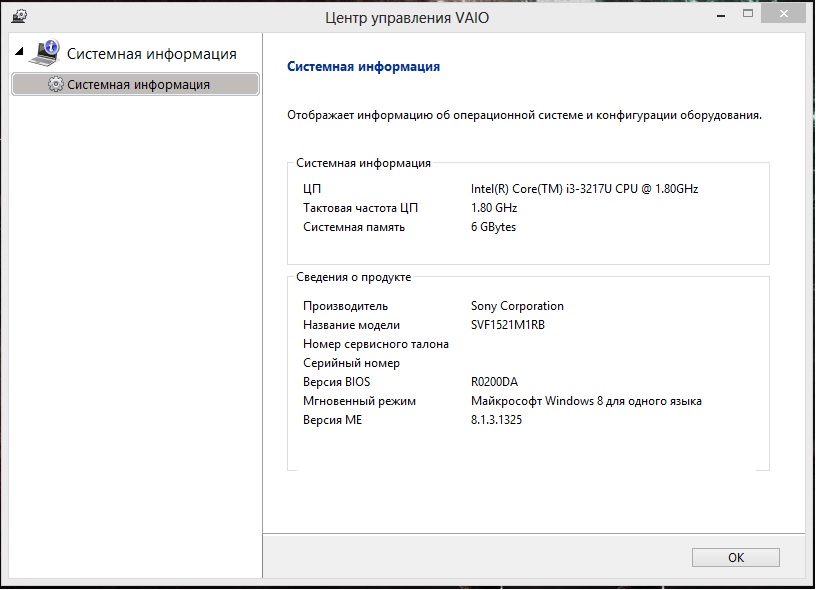Screen dimensions: 816x590
Task: Click the 1.80 GHz clock speed value
Action: [x=494, y=208]
